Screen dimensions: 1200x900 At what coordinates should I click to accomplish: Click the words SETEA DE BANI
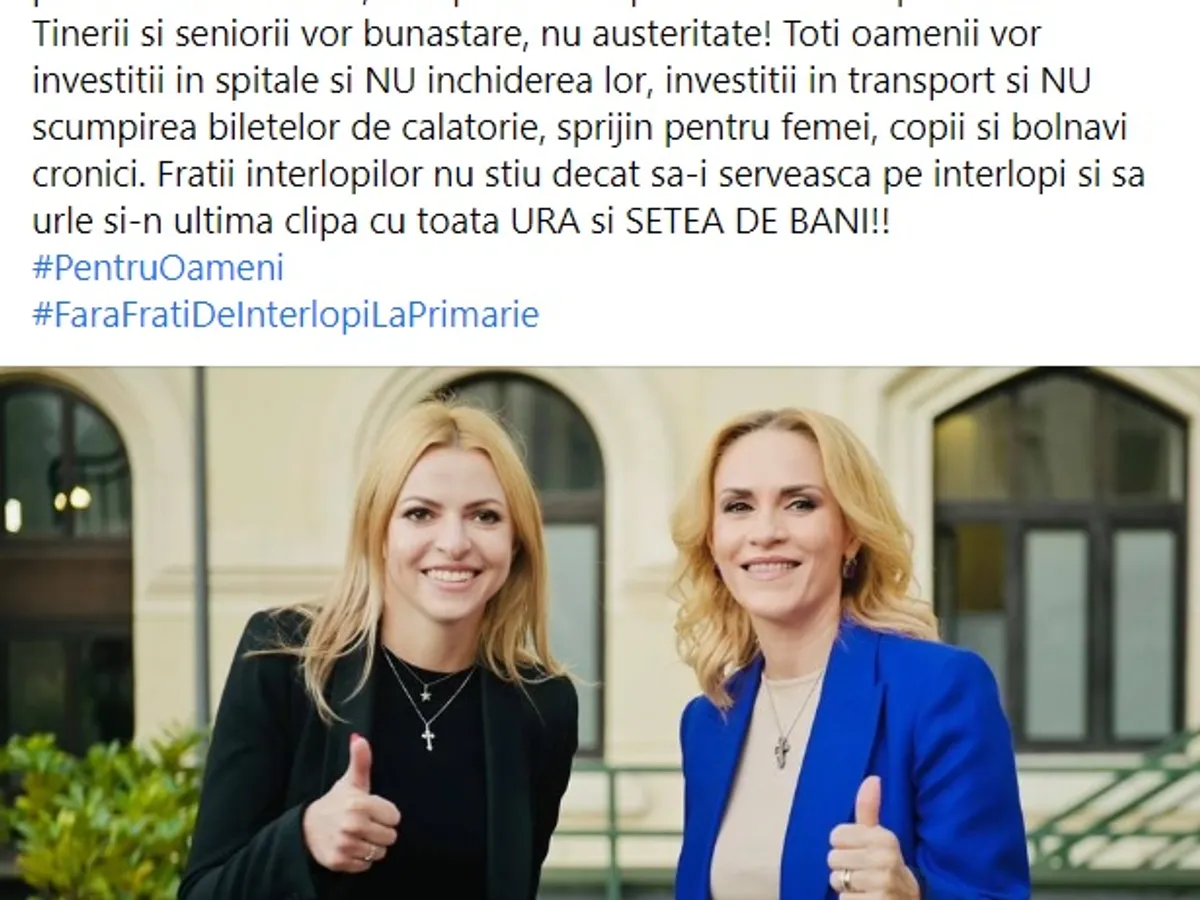pyautogui.click(x=746, y=222)
